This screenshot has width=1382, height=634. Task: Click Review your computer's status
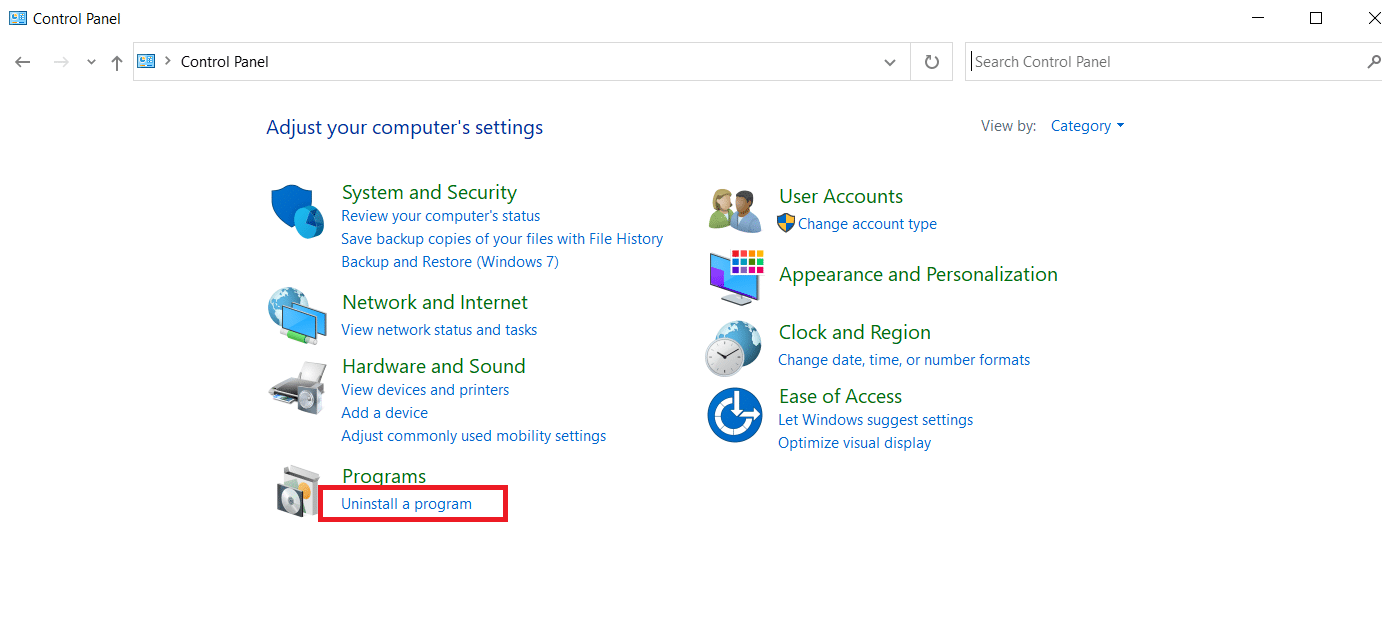tap(440, 216)
